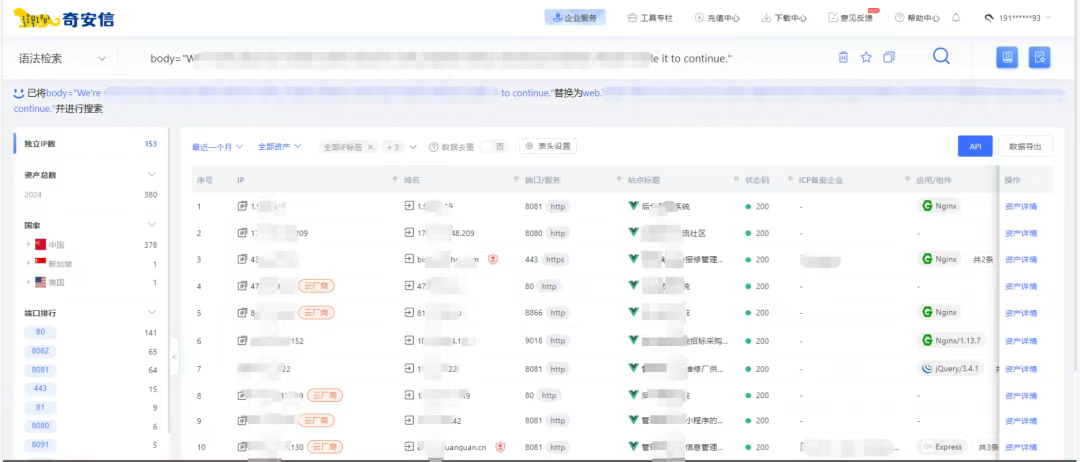Open 最近一个月 time range dropdown

(218, 147)
